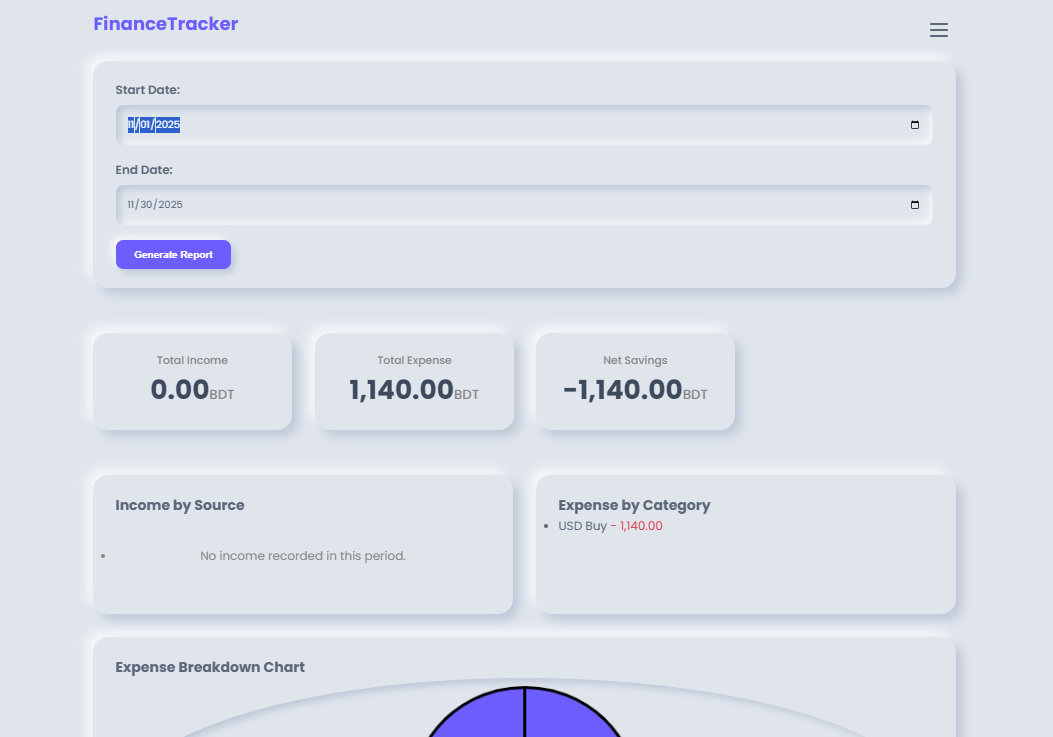The width and height of the screenshot is (1053, 737).
Task: Select the Expense by Category panel header
Action: (634, 505)
